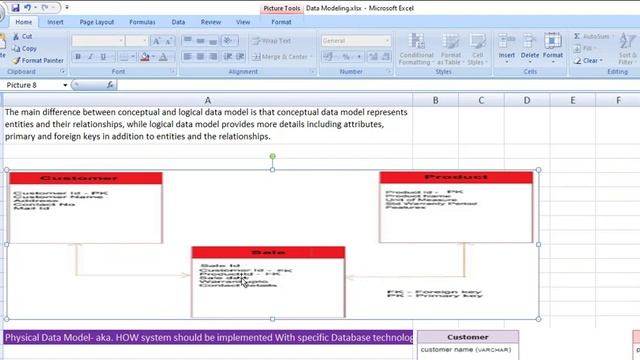Click the Delete cells button

pyautogui.click(x=530, y=49)
